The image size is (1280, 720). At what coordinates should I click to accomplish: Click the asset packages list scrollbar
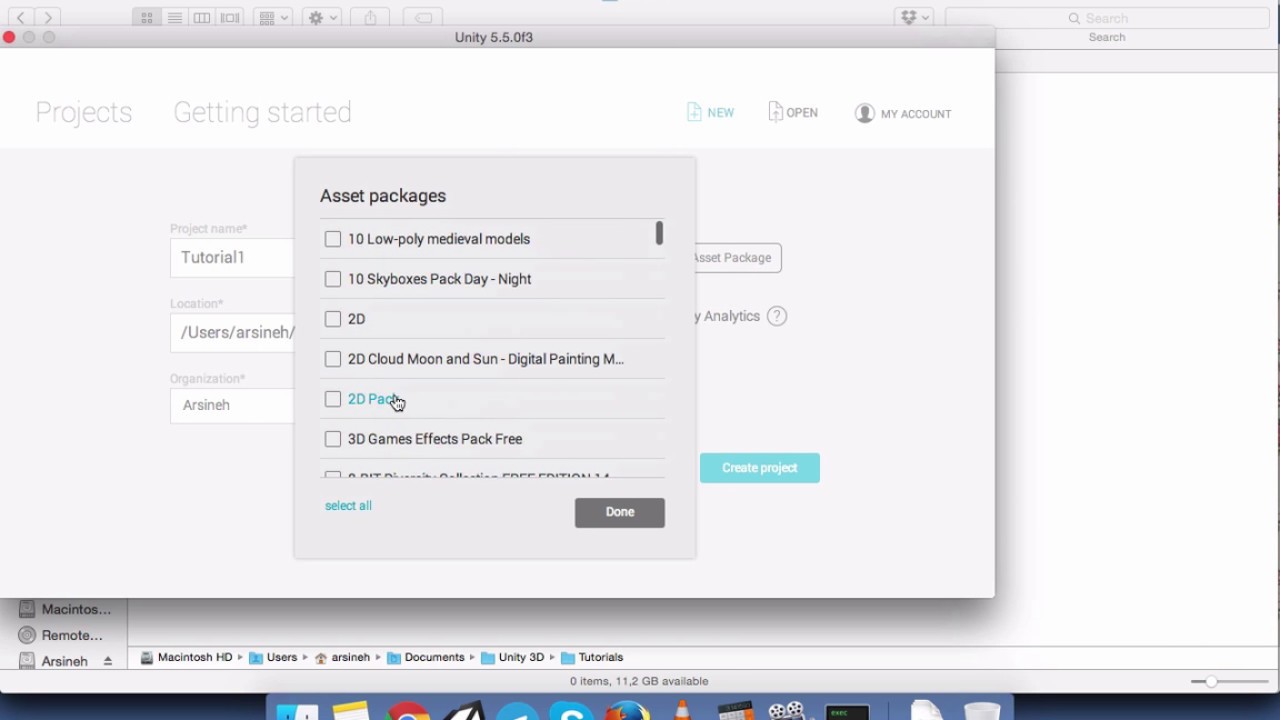tap(659, 233)
